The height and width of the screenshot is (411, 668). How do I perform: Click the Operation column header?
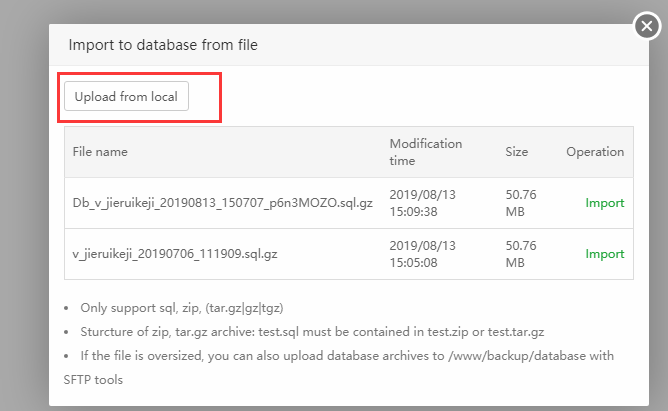pyautogui.click(x=594, y=152)
